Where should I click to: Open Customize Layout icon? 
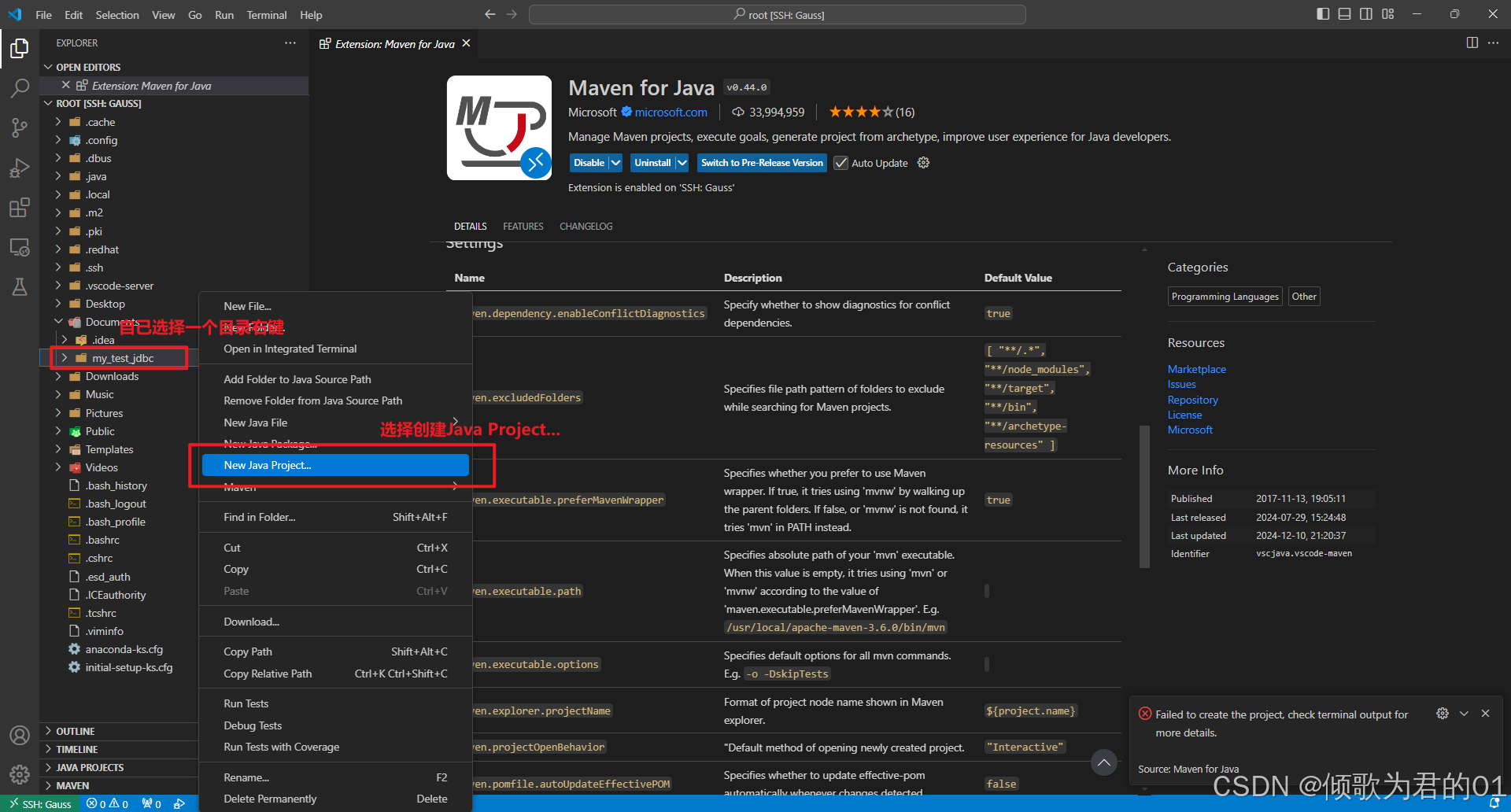[1387, 14]
